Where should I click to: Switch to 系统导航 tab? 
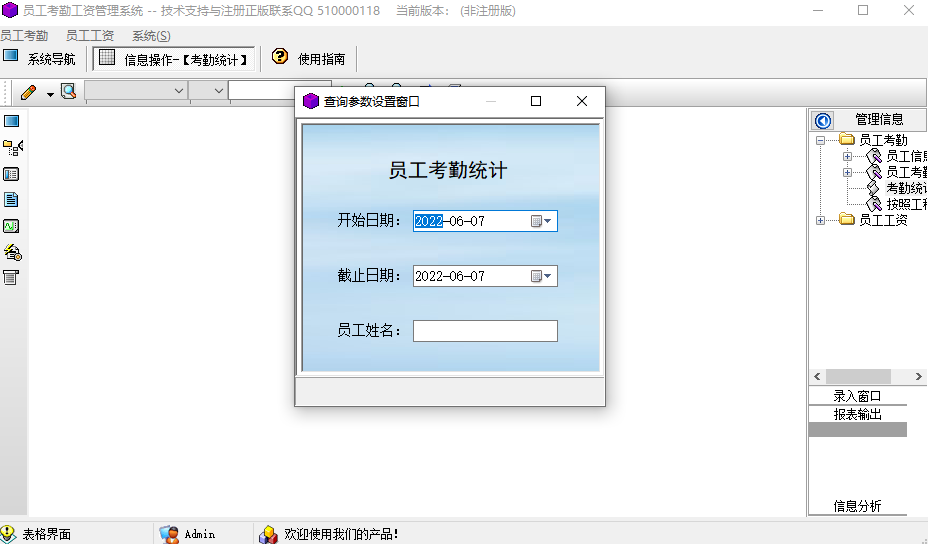click(40, 59)
